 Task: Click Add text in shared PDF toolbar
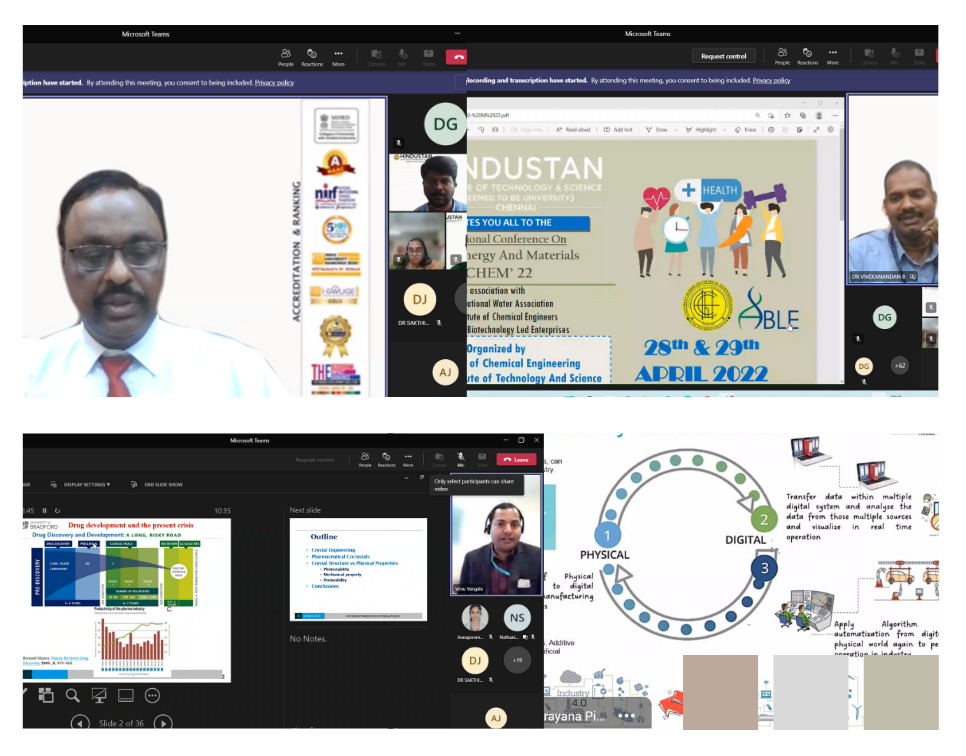618,130
